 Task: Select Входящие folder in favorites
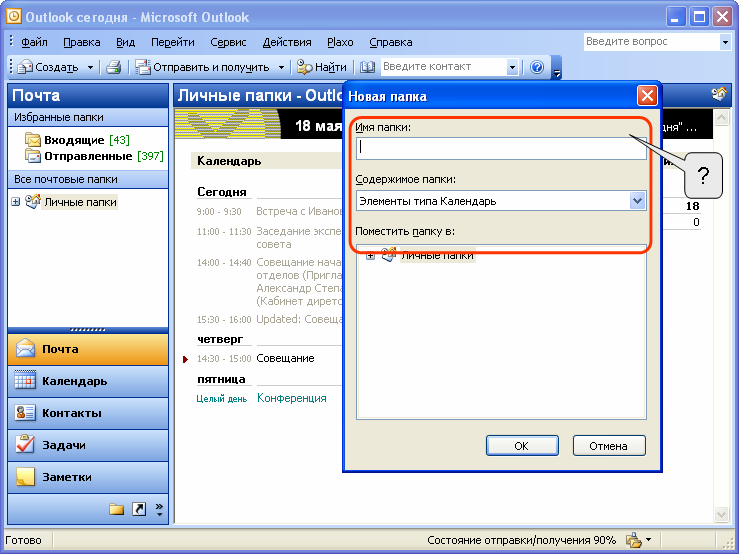(77, 140)
